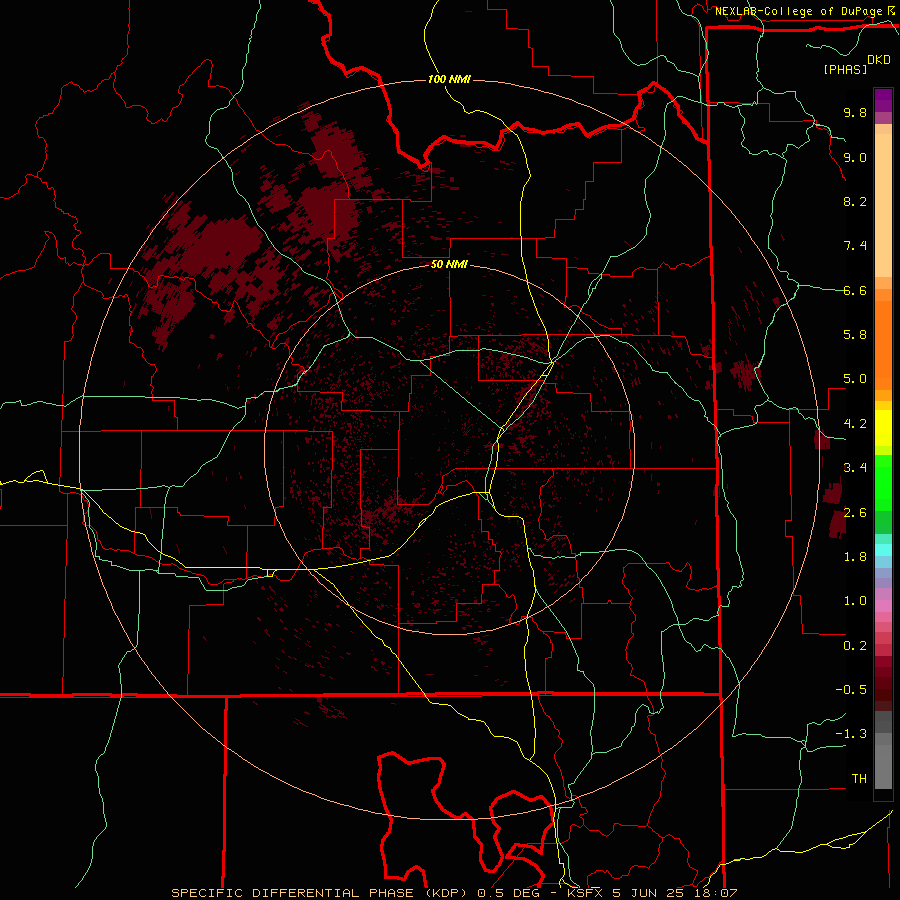The width and height of the screenshot is (900, 900).
Task: Select the 7.4 legend value
Action: tap(855, 246)
